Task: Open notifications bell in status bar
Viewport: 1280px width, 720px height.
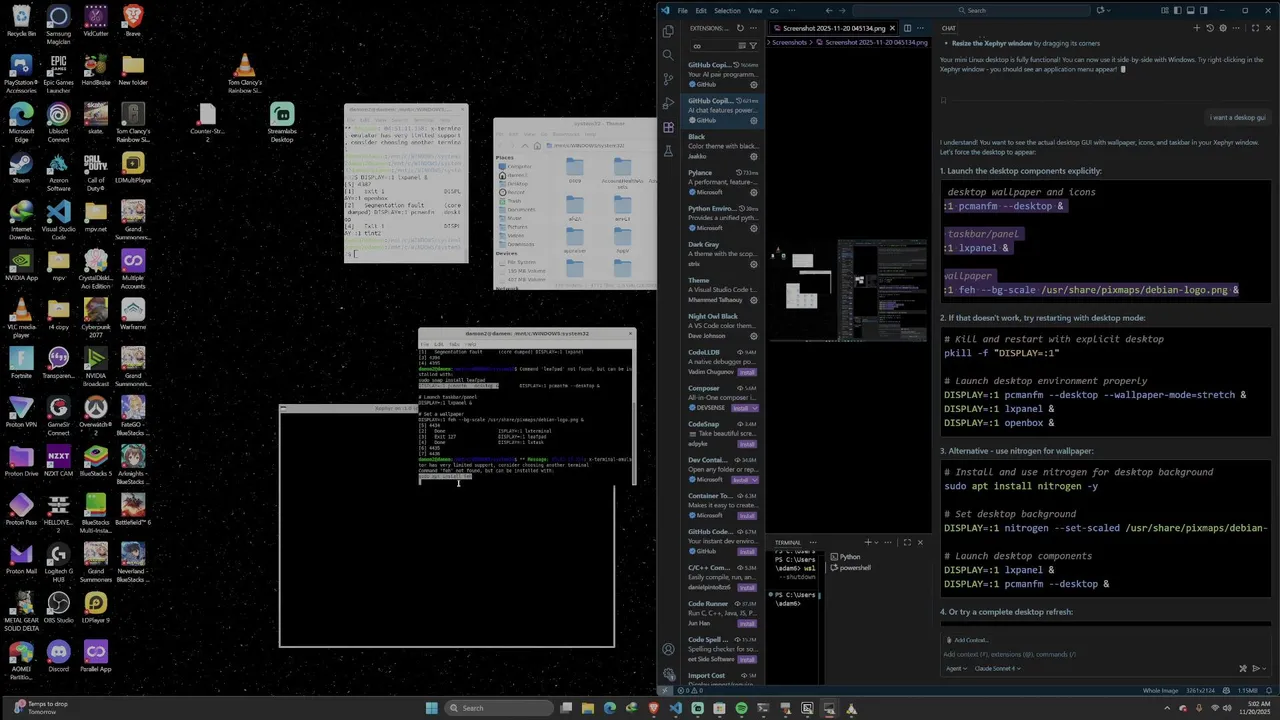Action: click(1269, 690)
